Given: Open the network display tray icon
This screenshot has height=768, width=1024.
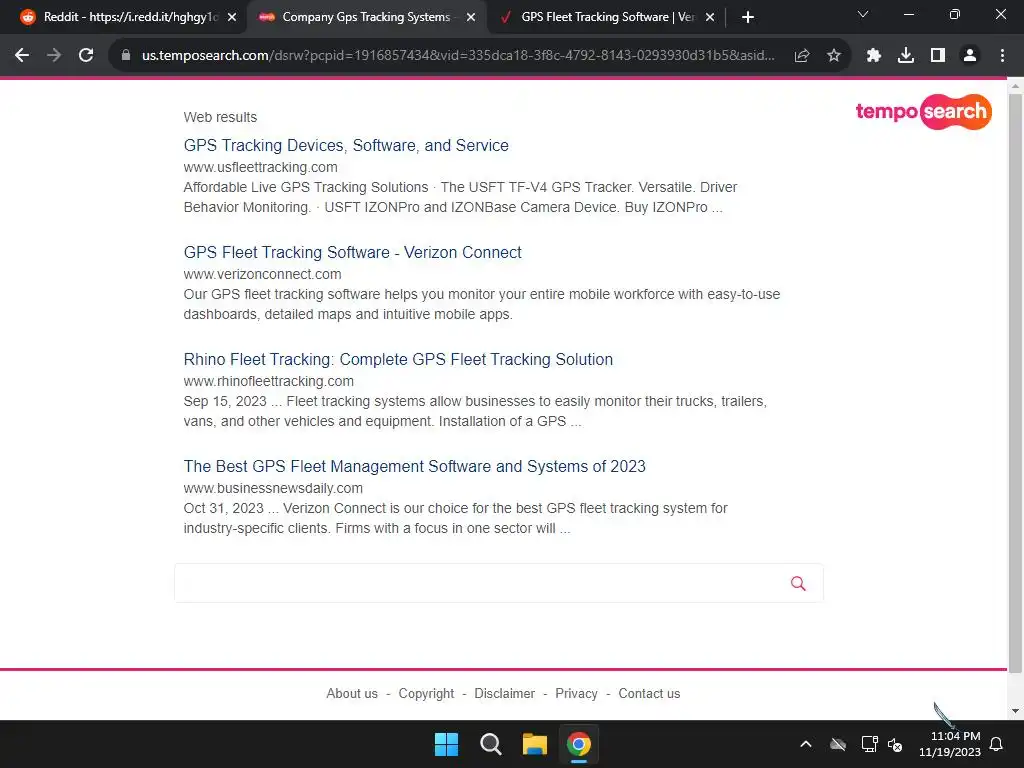Looking at the screenshot, I should pyautogui.click(x=869, y=744).
